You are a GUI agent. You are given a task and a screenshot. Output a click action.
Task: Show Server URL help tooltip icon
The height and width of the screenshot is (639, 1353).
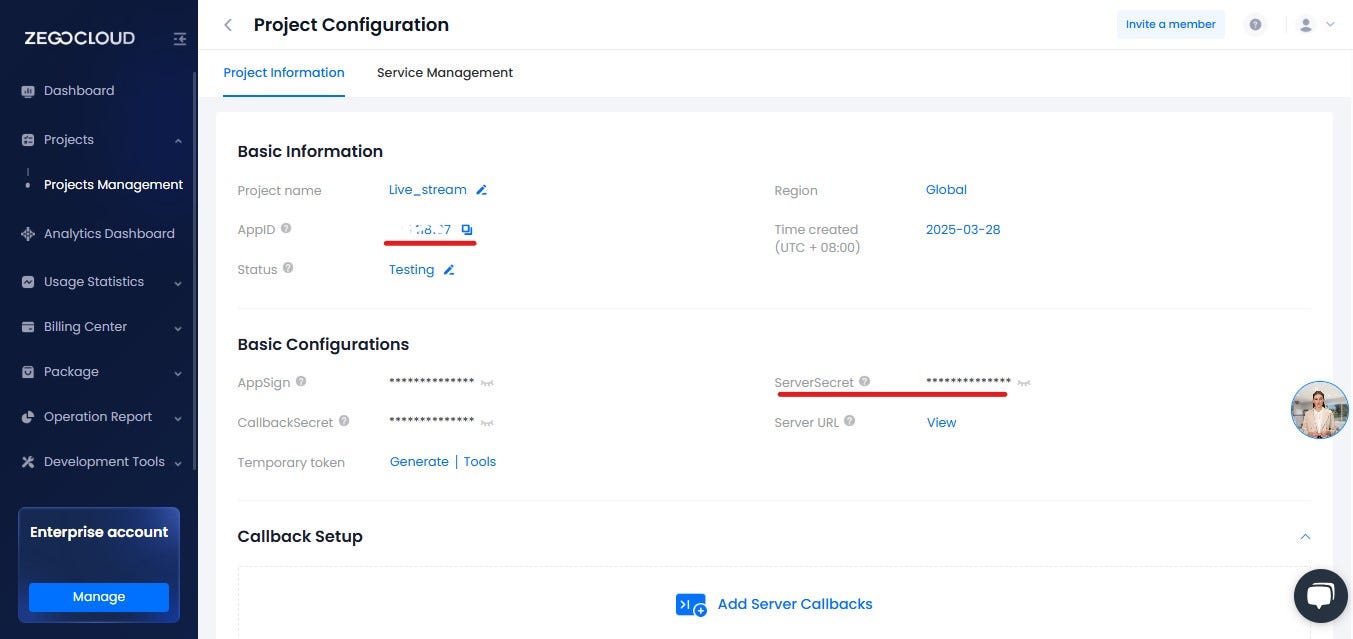point(850,421)
